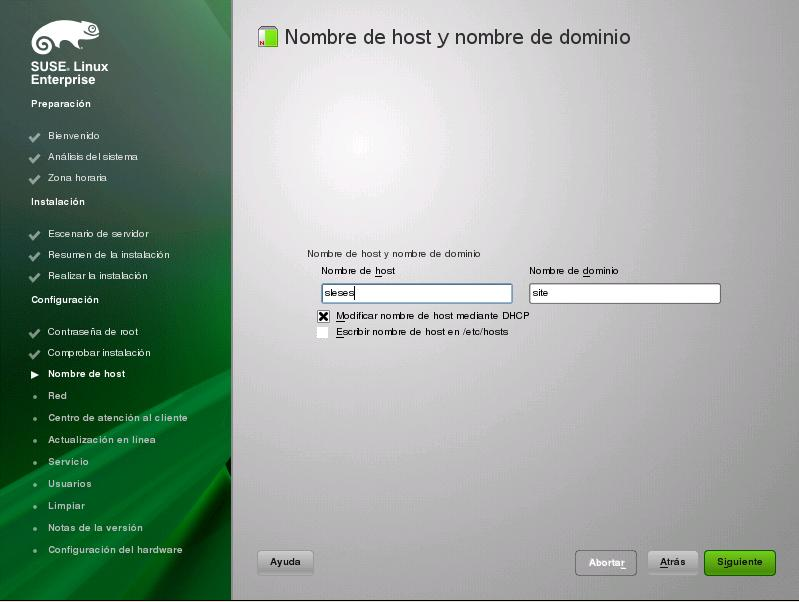Click the Instalación section heading
Image resolution: width=799 pixels, height=602 pixels.
(x=58, y=202)
